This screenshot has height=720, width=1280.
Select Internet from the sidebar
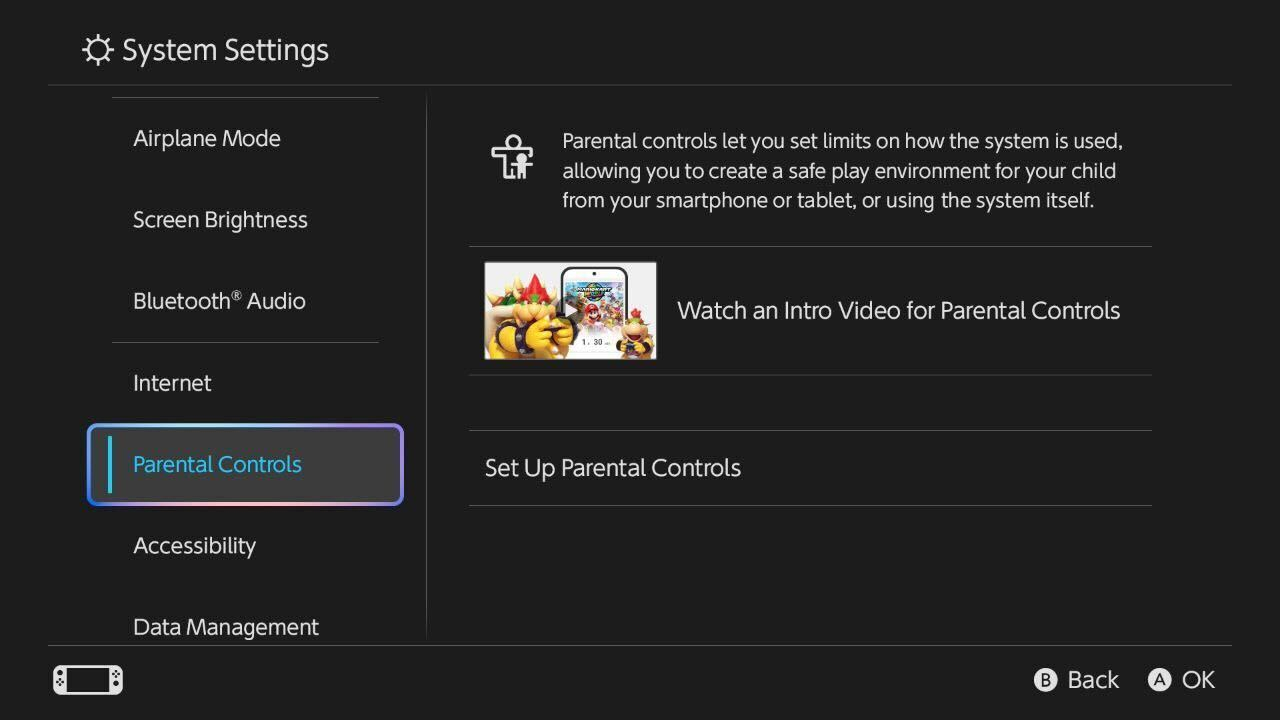[172, 382]
